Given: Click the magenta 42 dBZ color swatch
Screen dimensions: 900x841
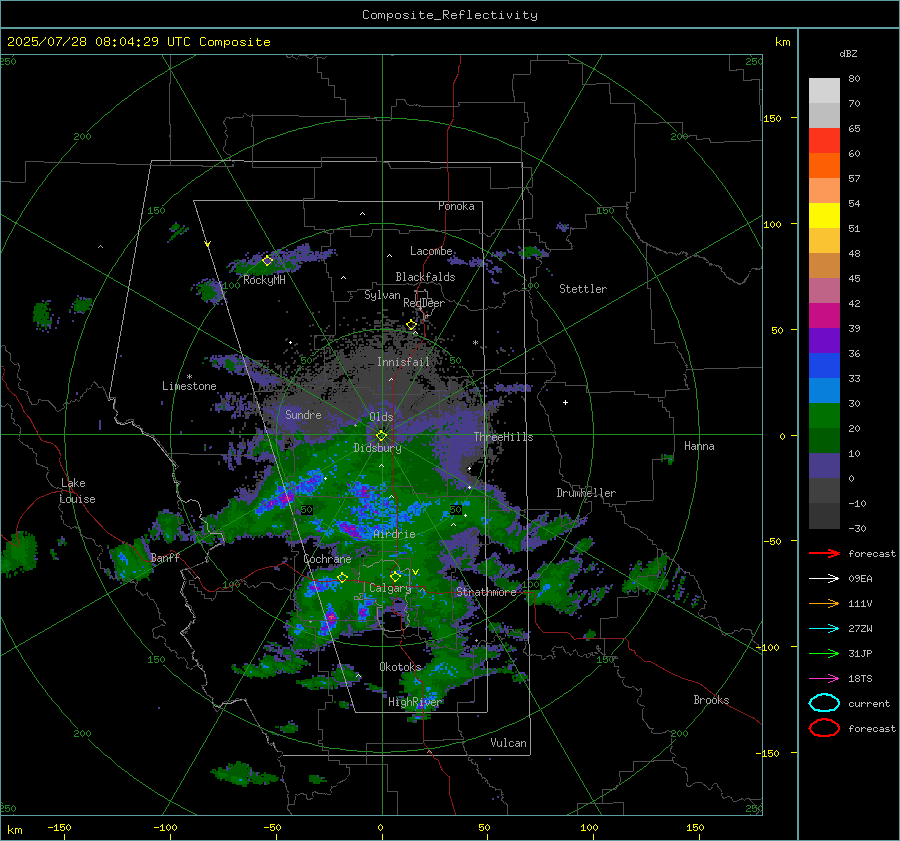Looking at the screenshot, I should point(824,316).
